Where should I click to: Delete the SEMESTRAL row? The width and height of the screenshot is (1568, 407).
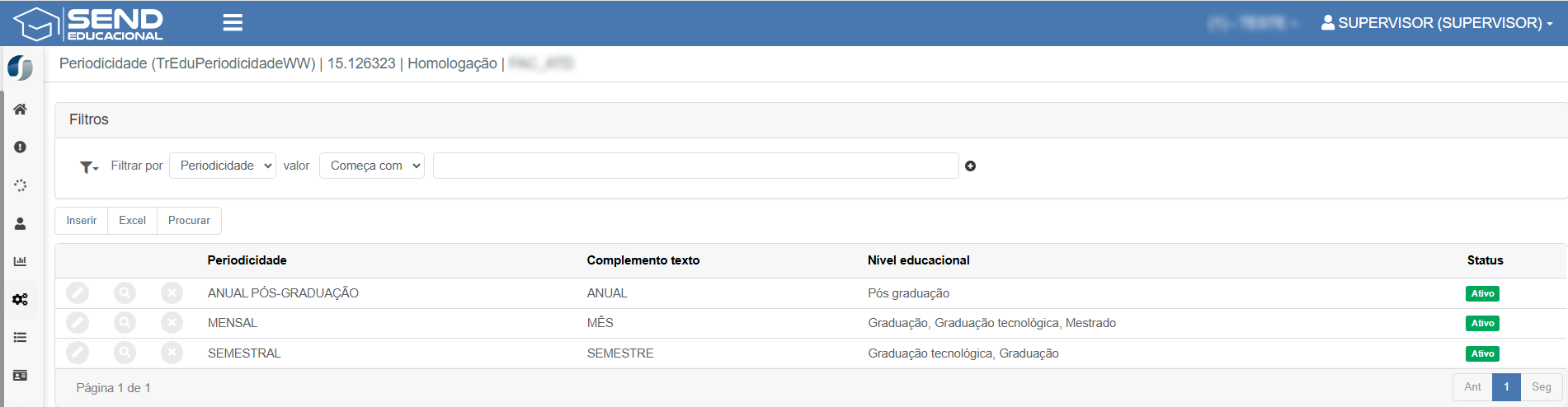coord(172,353)
